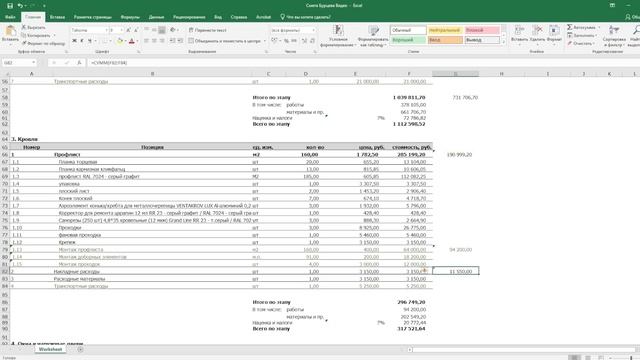This screenshot has width=640, height=360.
Task: Switch to the Вставка tab
Action: coord(57,17)
